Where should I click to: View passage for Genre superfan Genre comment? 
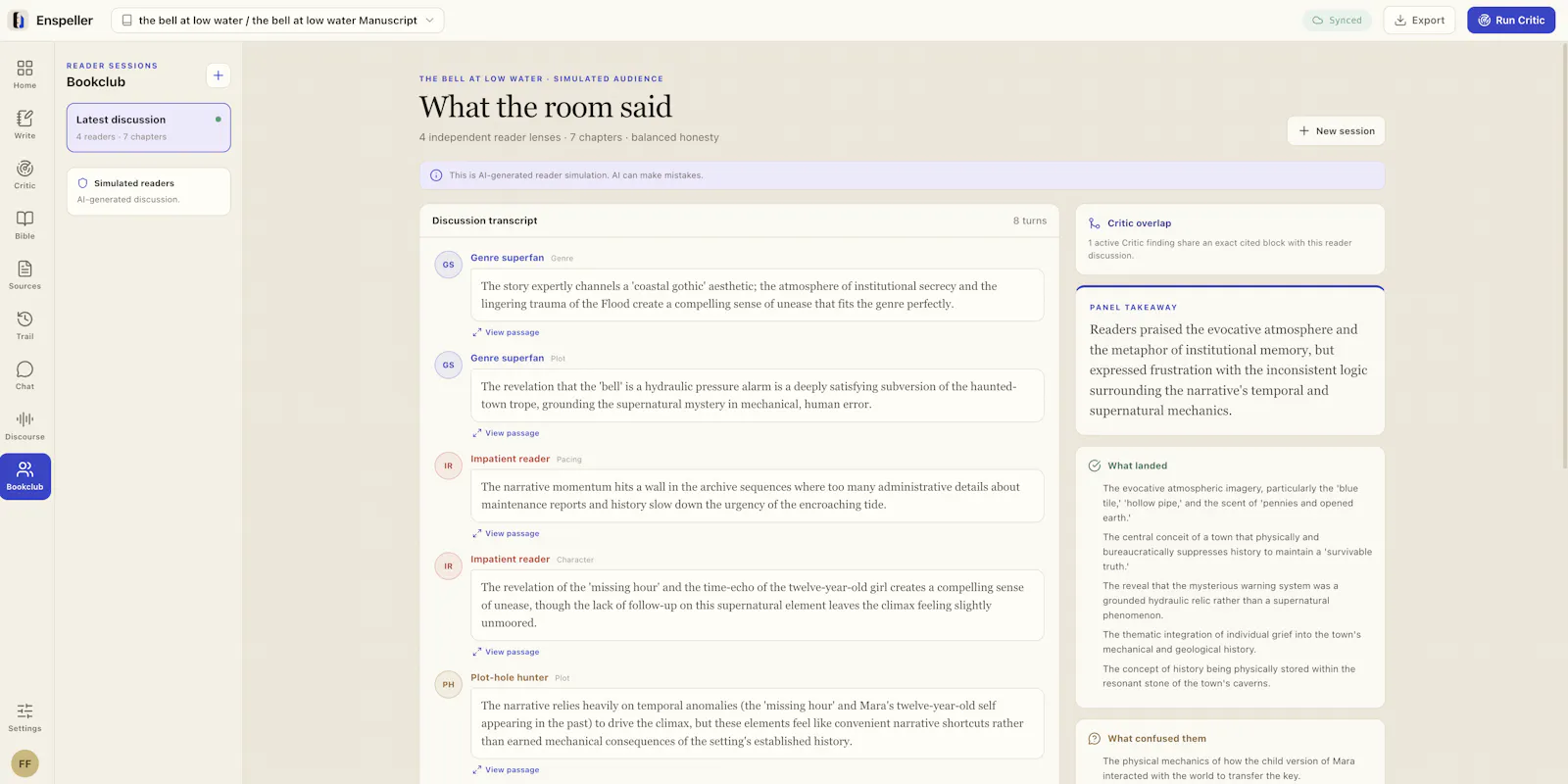pyautogui.click(x=506, y=332)
